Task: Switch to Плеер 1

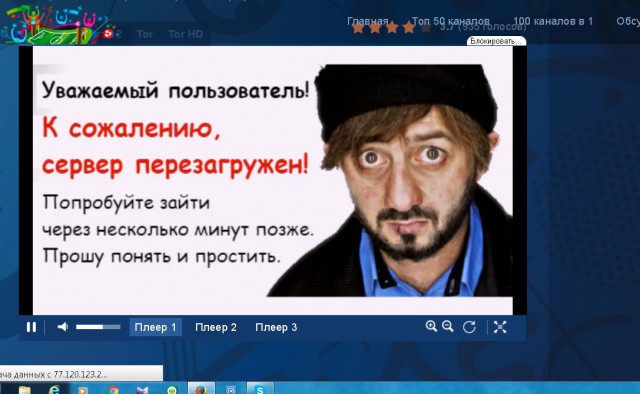Action: (155, 327)
